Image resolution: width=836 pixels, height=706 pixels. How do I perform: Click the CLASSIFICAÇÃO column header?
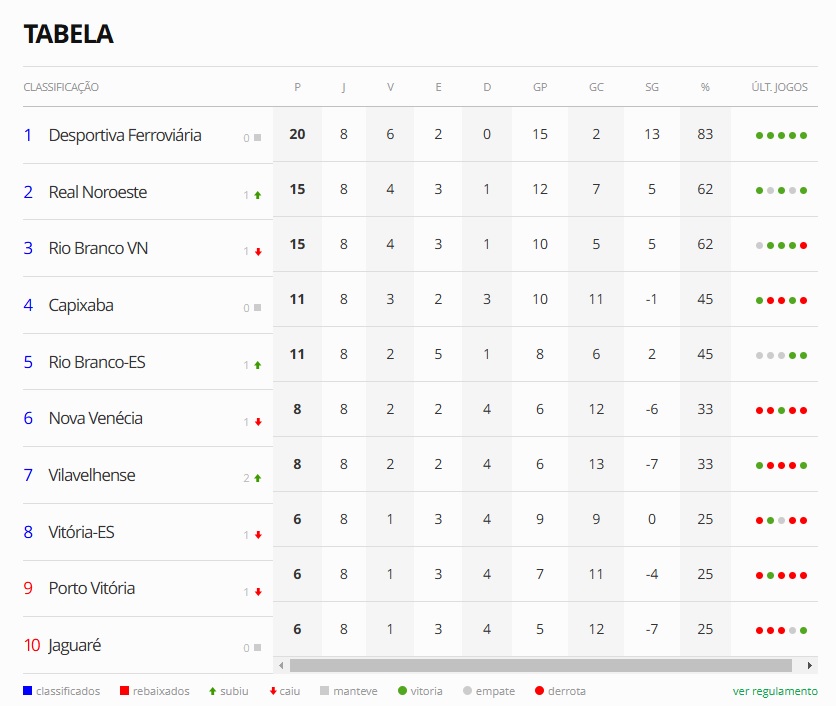point(61,87)
